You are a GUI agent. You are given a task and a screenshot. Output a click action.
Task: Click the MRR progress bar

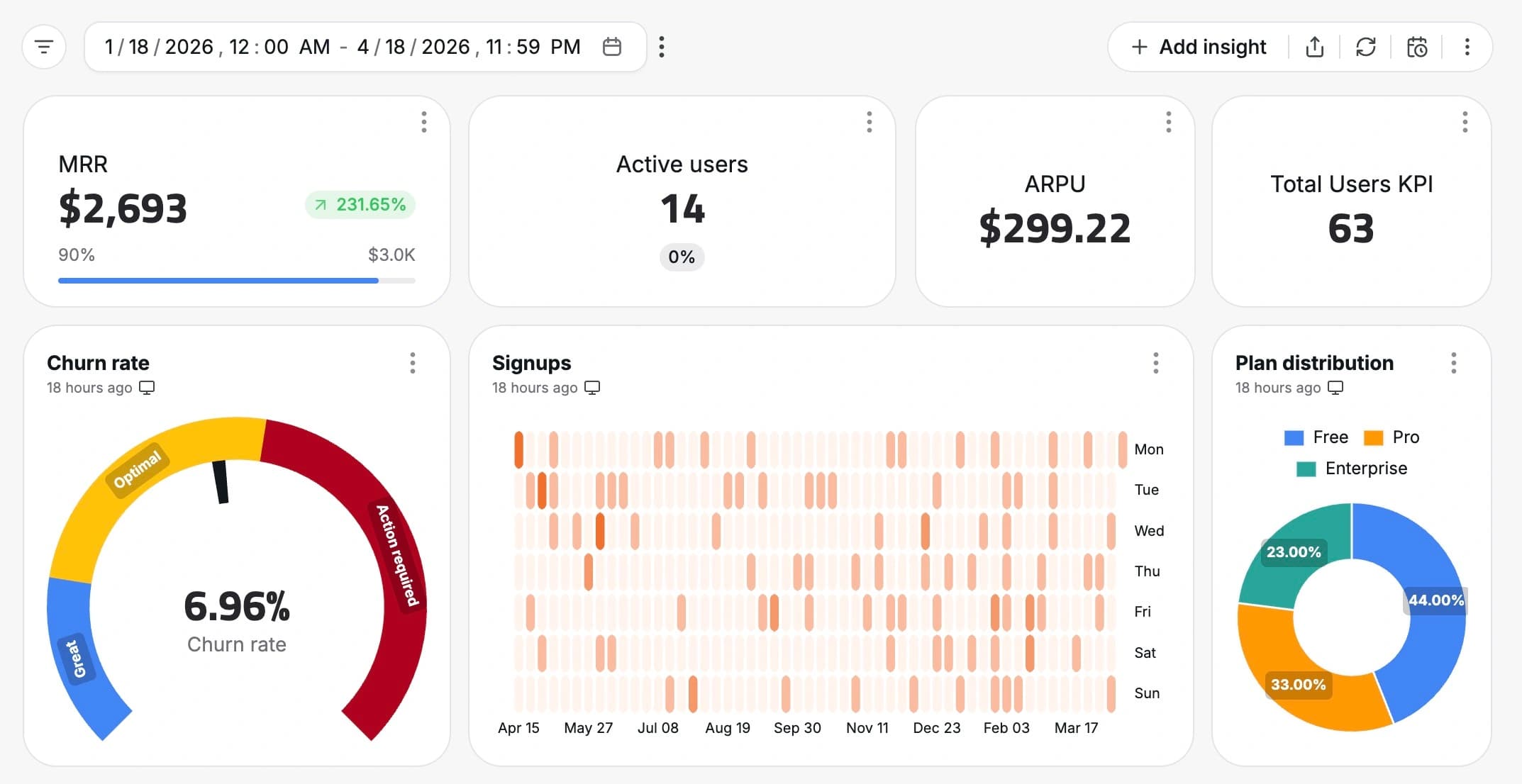[x=236, y=281]
